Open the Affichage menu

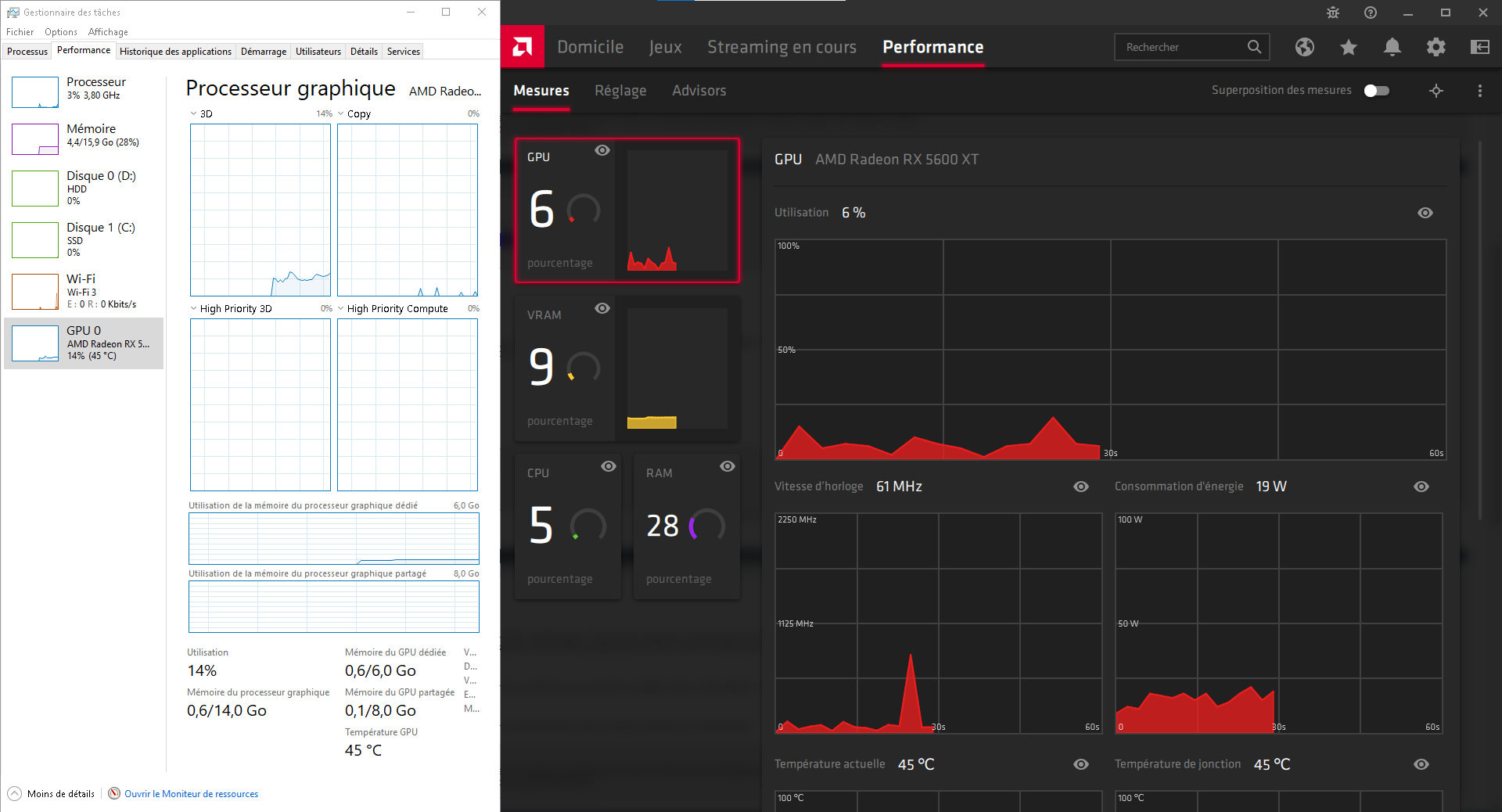tap(108, 32)
